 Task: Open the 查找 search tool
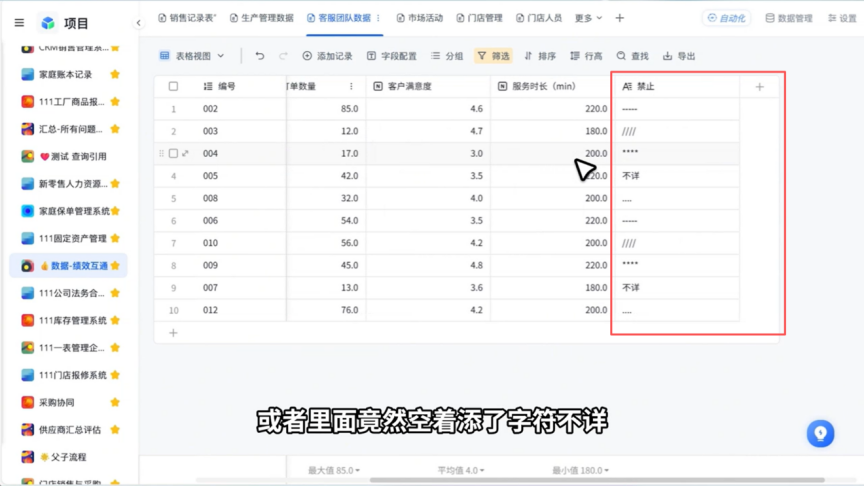click(633, 56)
